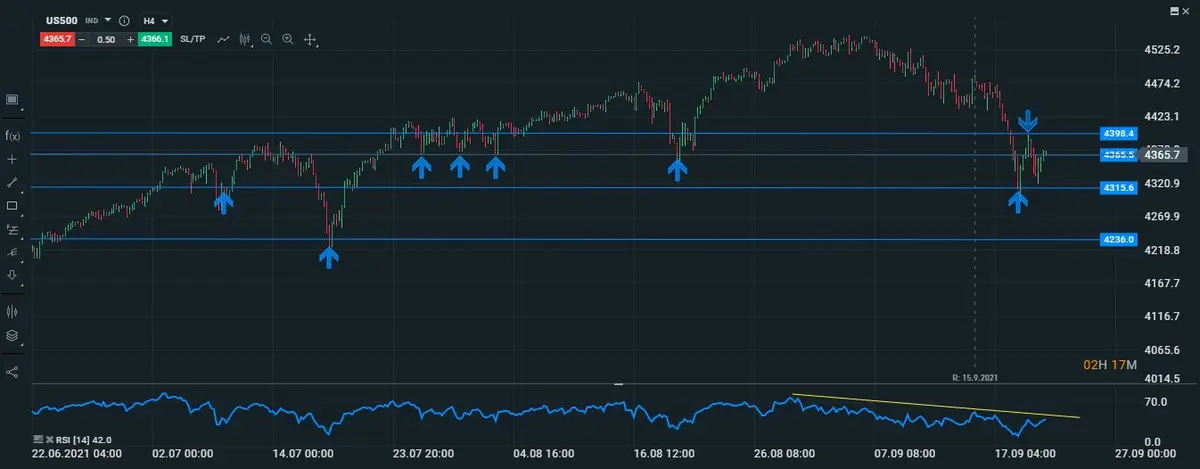Toggle the chart move/pan mode
The height and width of the screenshot is (469, 1200).
310,40
